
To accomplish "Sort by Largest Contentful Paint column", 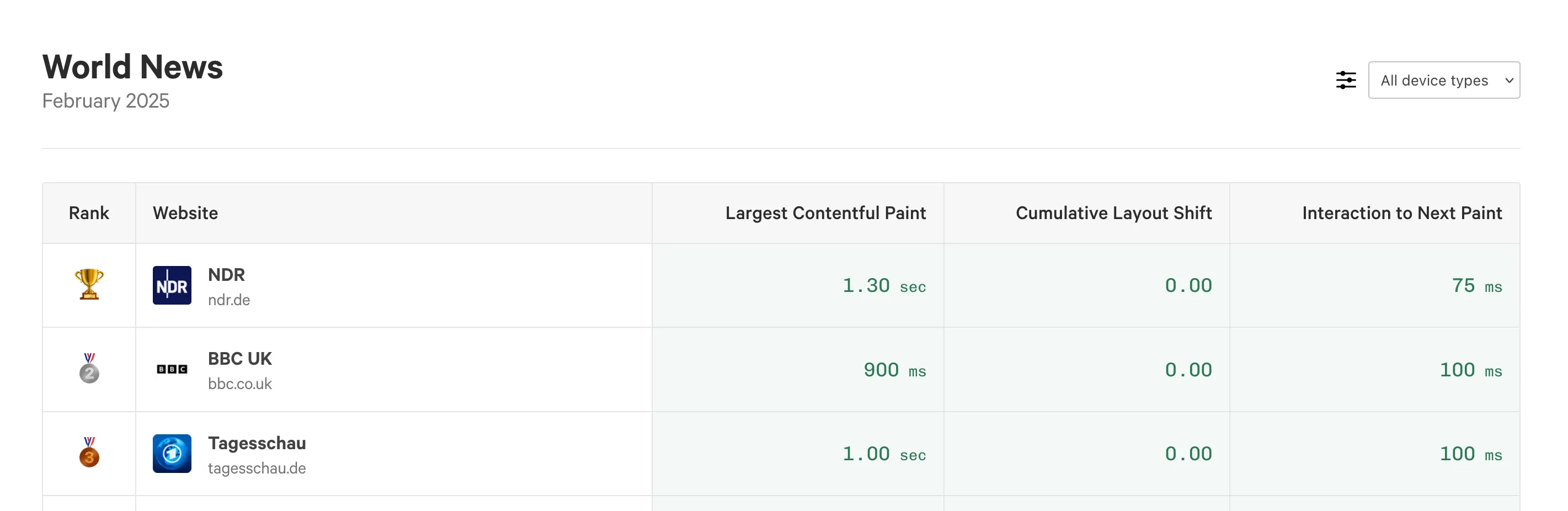I will (825, 212).
